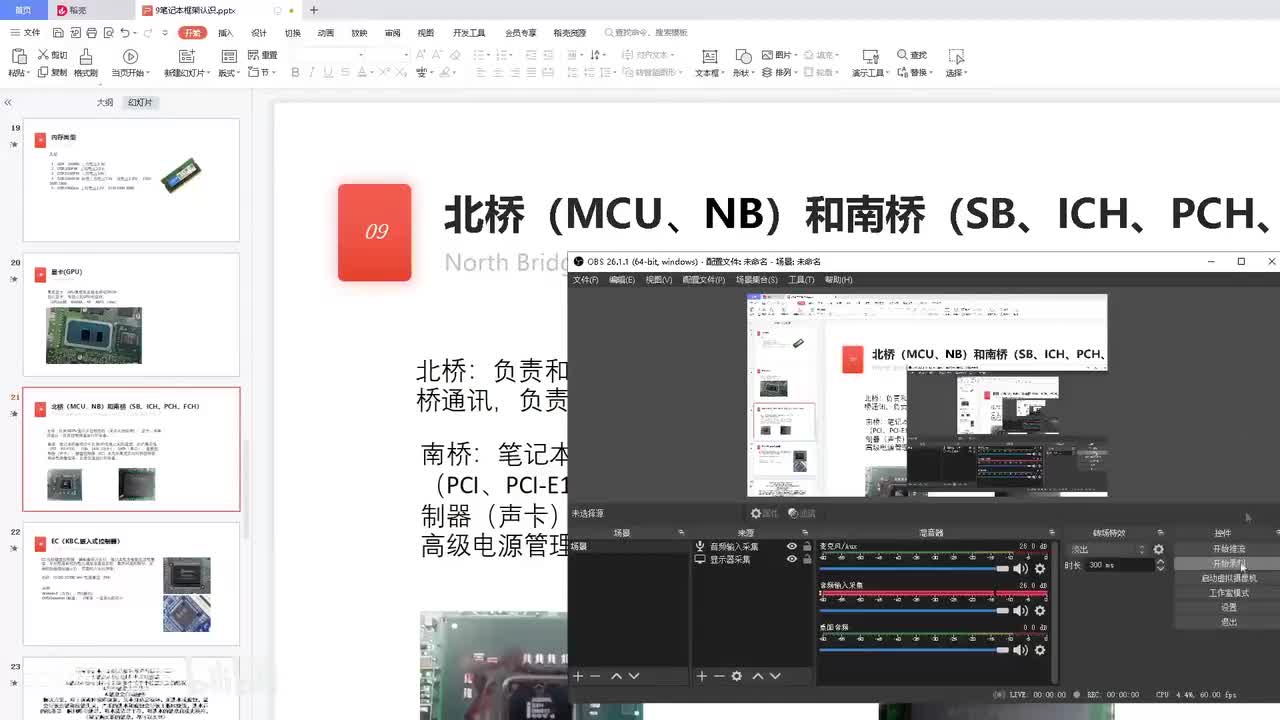Click OBS Start Recording (开始录制) button
Screen dimensions: 1280x720
coord(1229,563)
